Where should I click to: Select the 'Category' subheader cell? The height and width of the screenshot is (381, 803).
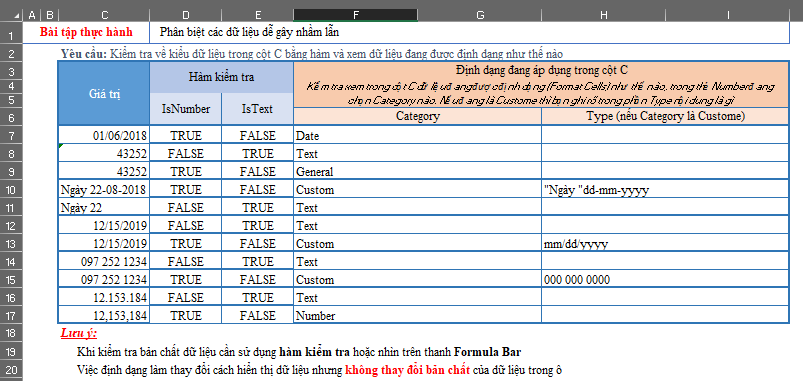(x=417, y=116)
